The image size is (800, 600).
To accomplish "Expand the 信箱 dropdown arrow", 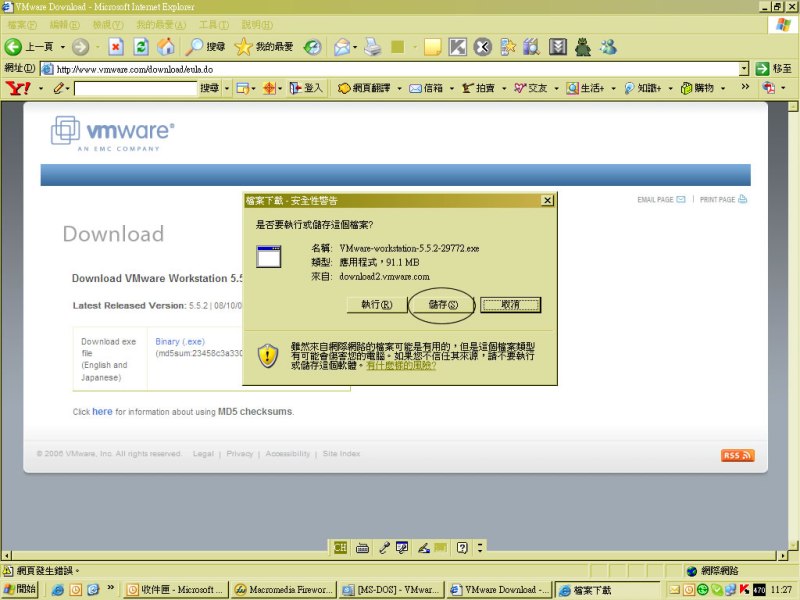I will (452, 88).
